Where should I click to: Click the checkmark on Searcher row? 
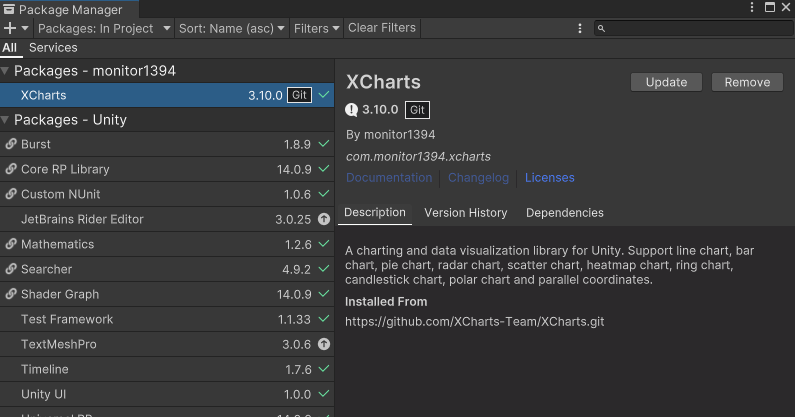pos(324,269)
